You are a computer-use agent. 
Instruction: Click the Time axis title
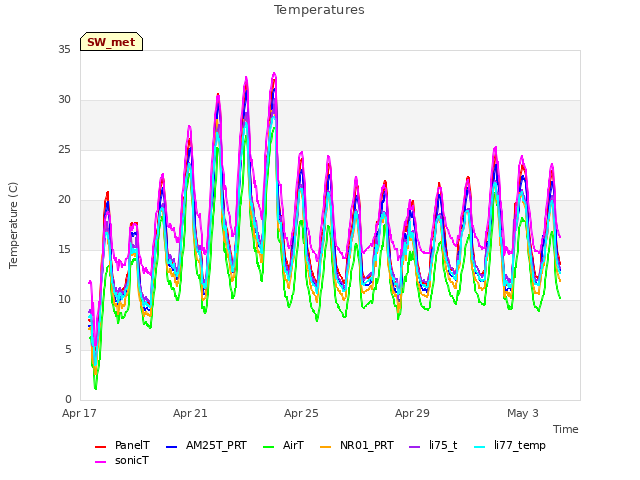[566, 429]
